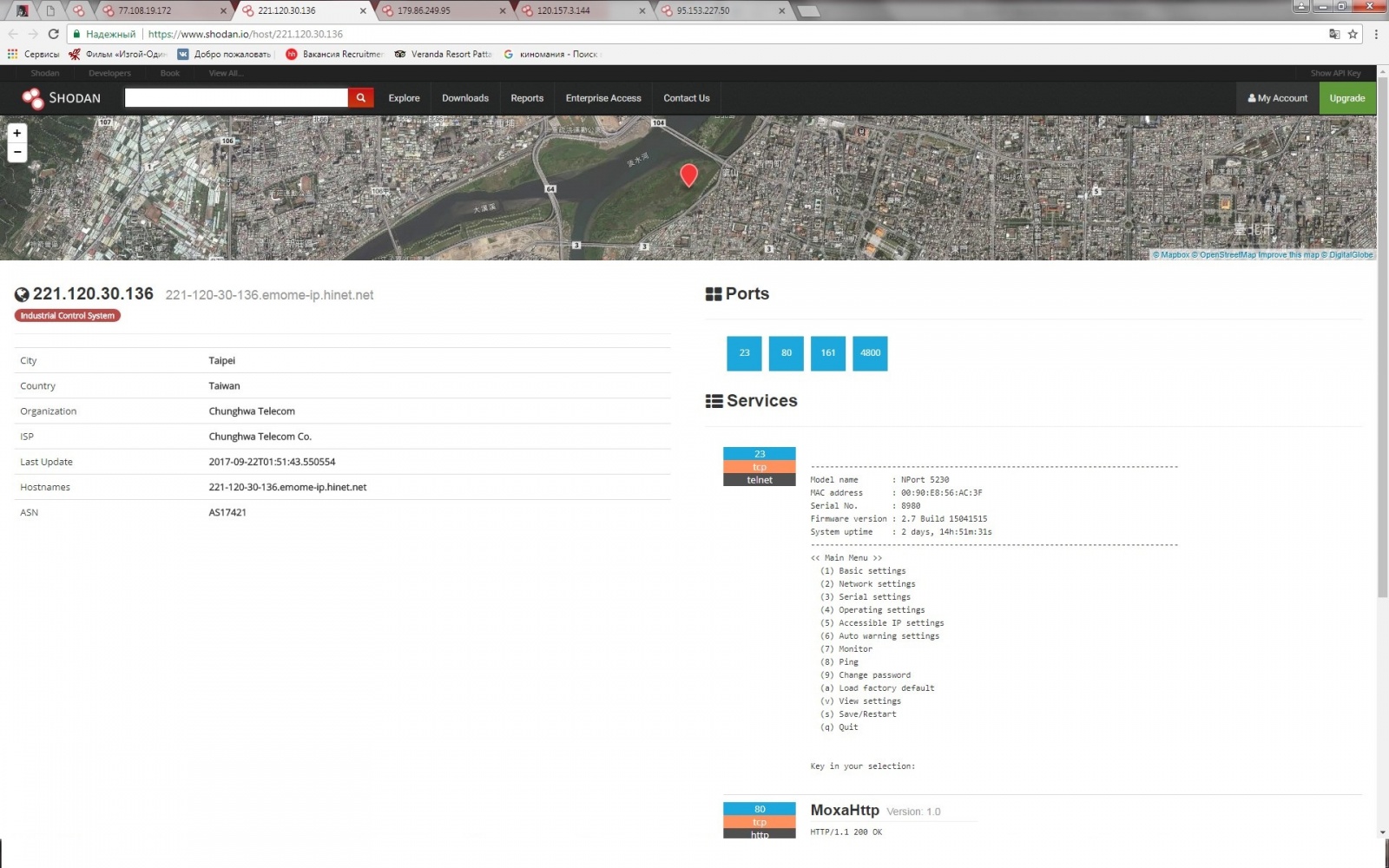This screenshot has width=1389, height=868.
Task: Click the DigitalGlobe attribution link
Action: (1347, 255)
